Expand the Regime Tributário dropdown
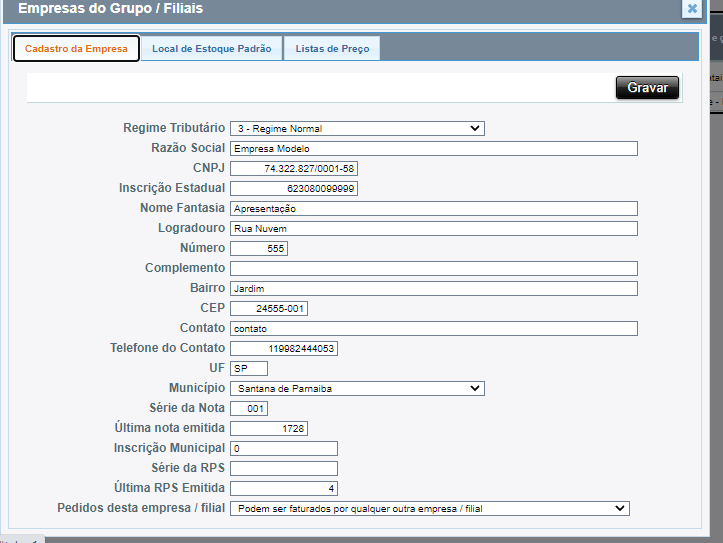This screenshot has height=543, width=723. point(357,128)
